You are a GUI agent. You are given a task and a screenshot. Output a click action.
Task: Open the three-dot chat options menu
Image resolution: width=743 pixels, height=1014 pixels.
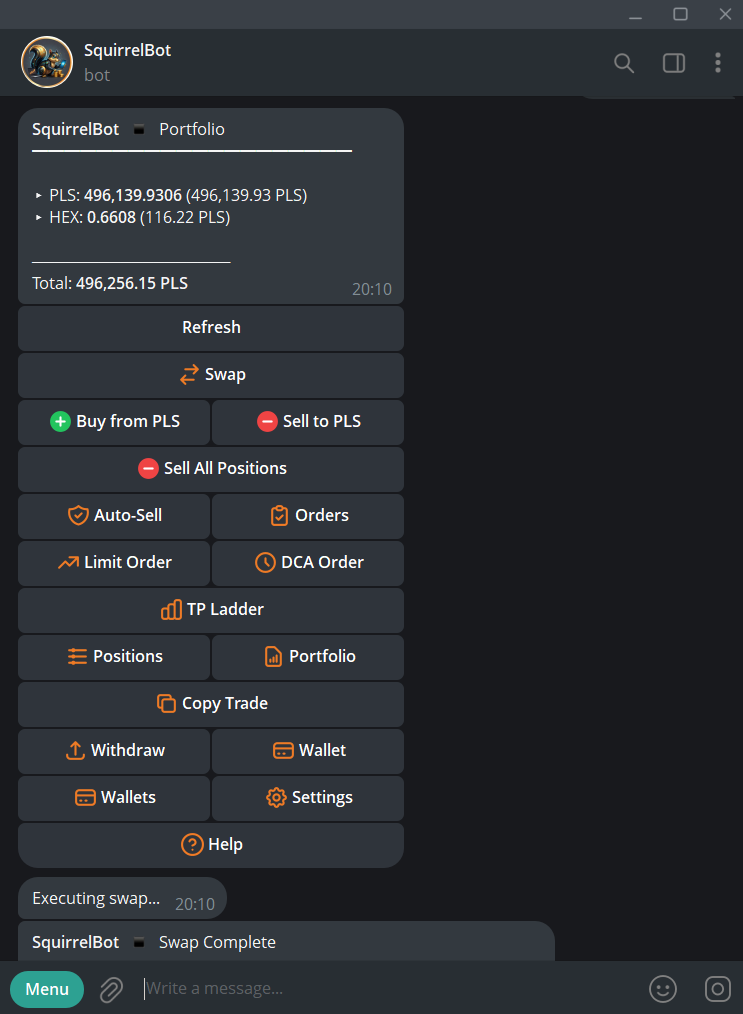718,62
